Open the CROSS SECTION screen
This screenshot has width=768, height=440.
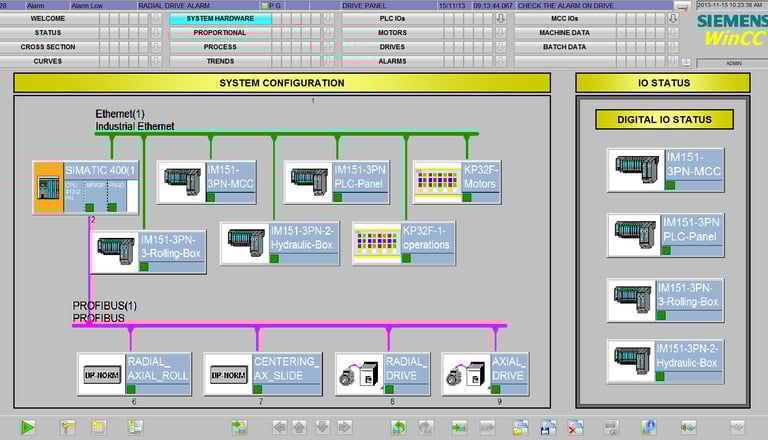[48, 47]
